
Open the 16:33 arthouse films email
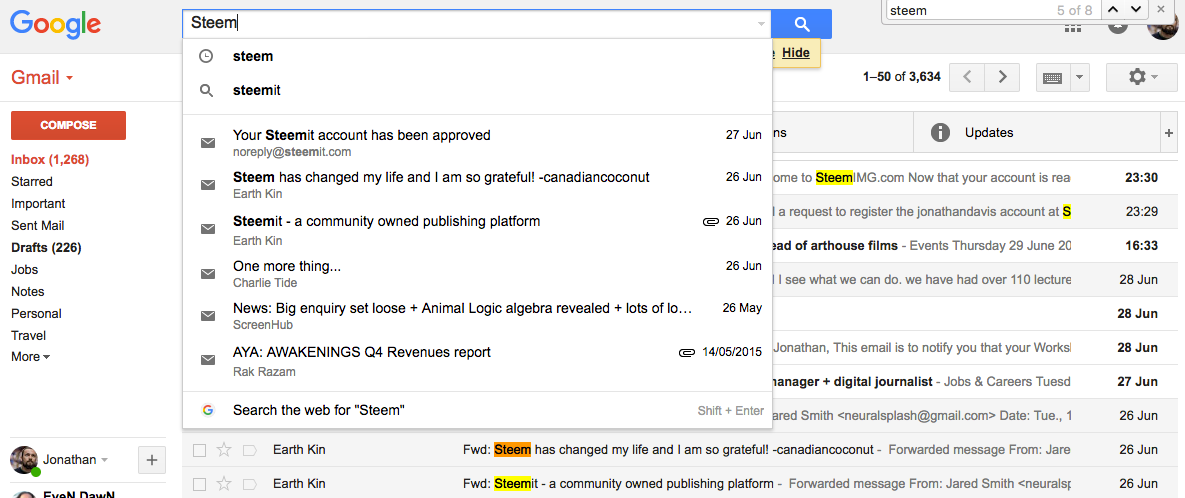tap(975, 245)
